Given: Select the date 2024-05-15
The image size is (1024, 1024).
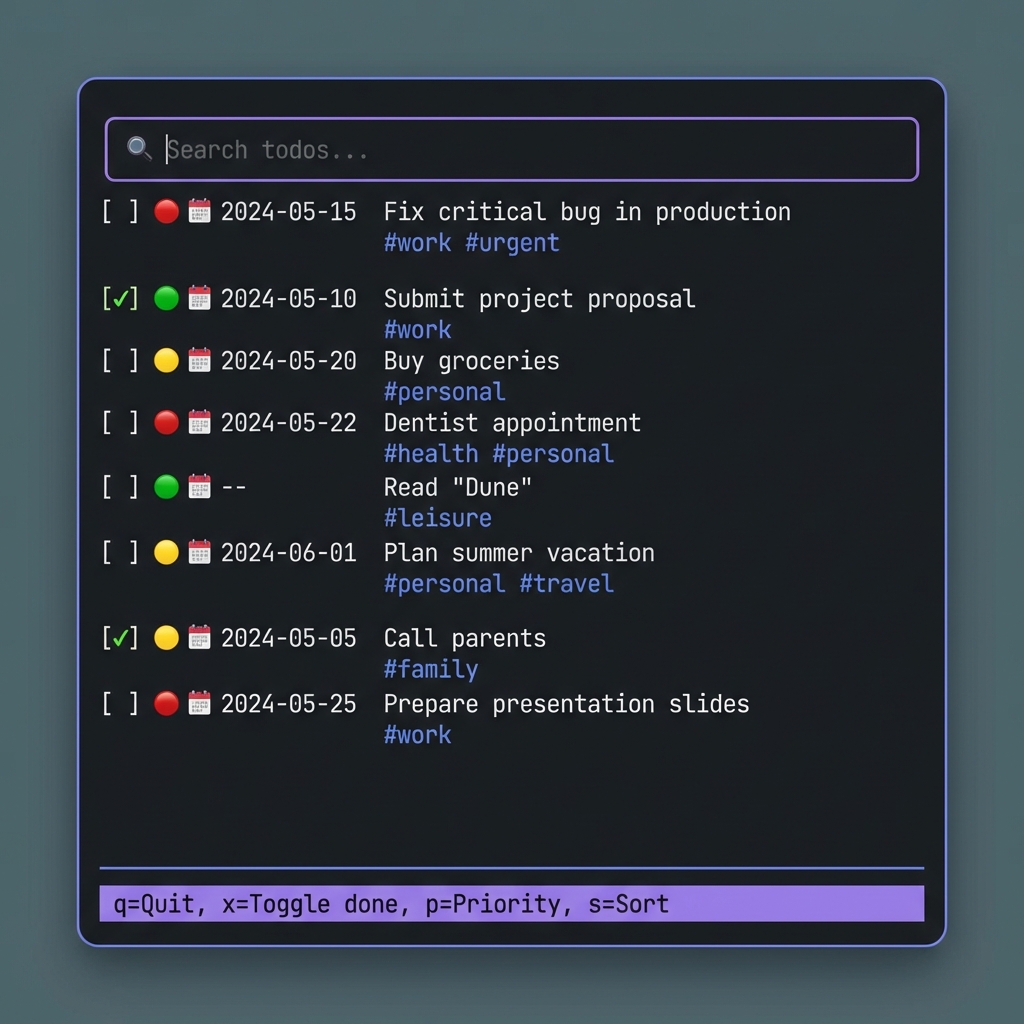Looking at the screenshot, I should [289, 212].
